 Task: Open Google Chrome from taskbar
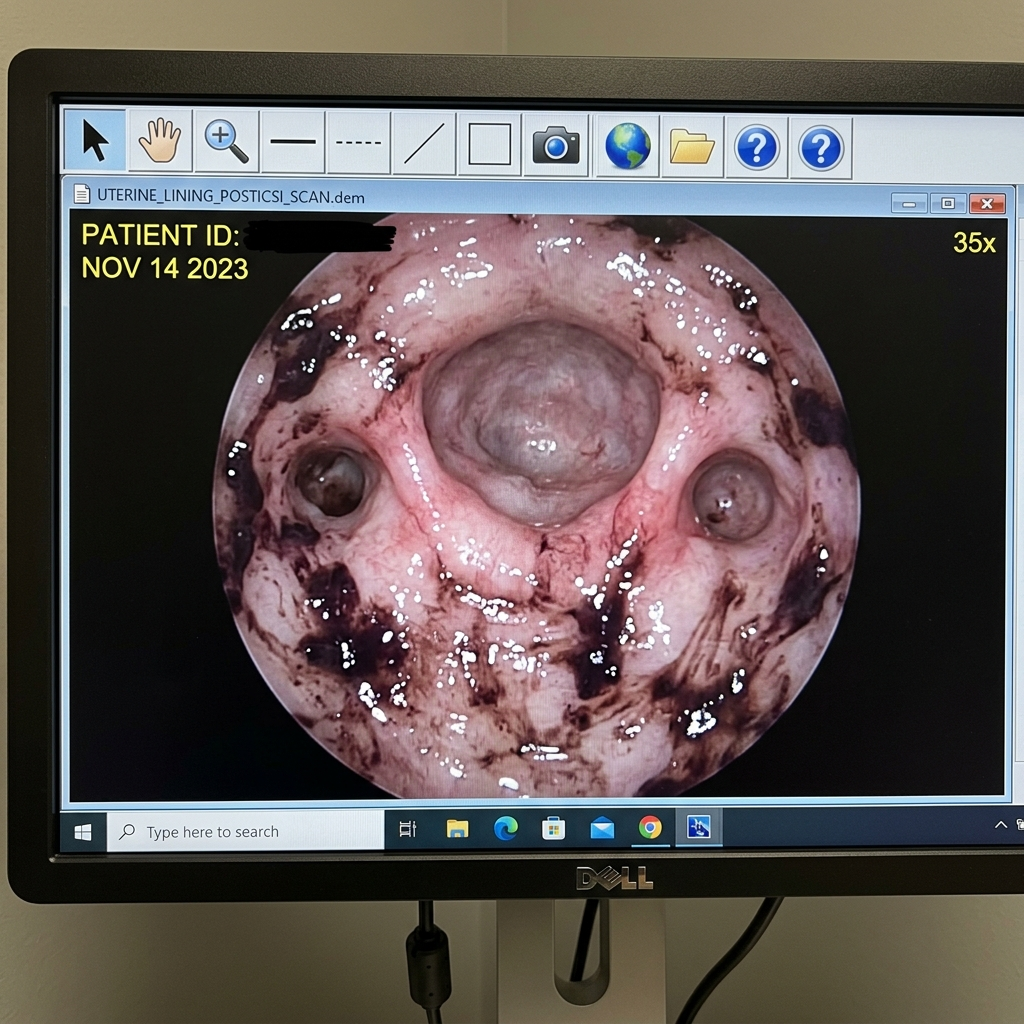pos(650,827)
